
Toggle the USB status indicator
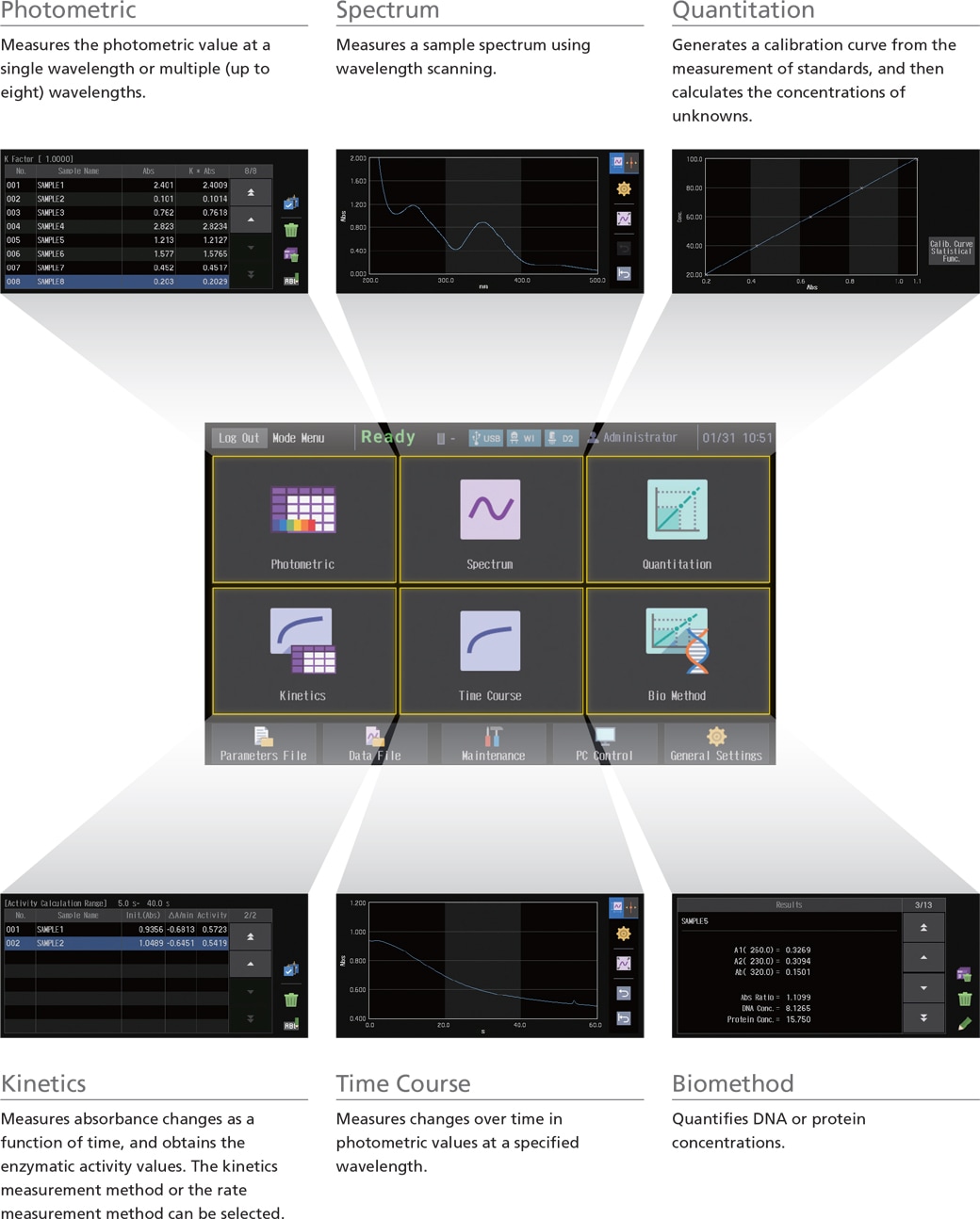pyautogui.click(x=486, y=438)
